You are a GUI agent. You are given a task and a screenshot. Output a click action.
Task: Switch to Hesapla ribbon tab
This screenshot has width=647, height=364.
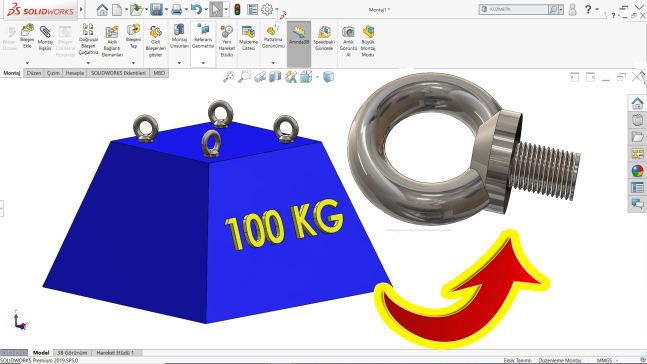click(75, 73)
